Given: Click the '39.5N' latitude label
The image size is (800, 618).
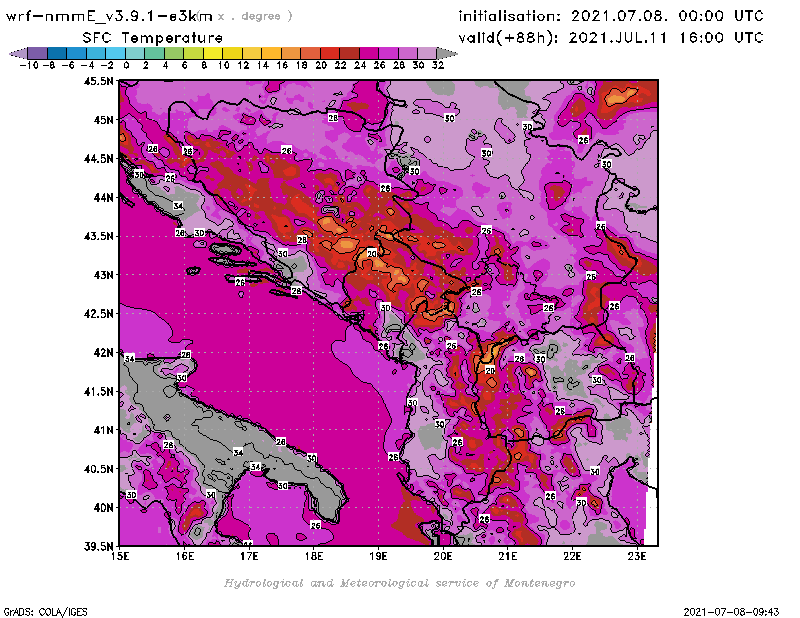Looking at the screenshot, I should point(99,547).
